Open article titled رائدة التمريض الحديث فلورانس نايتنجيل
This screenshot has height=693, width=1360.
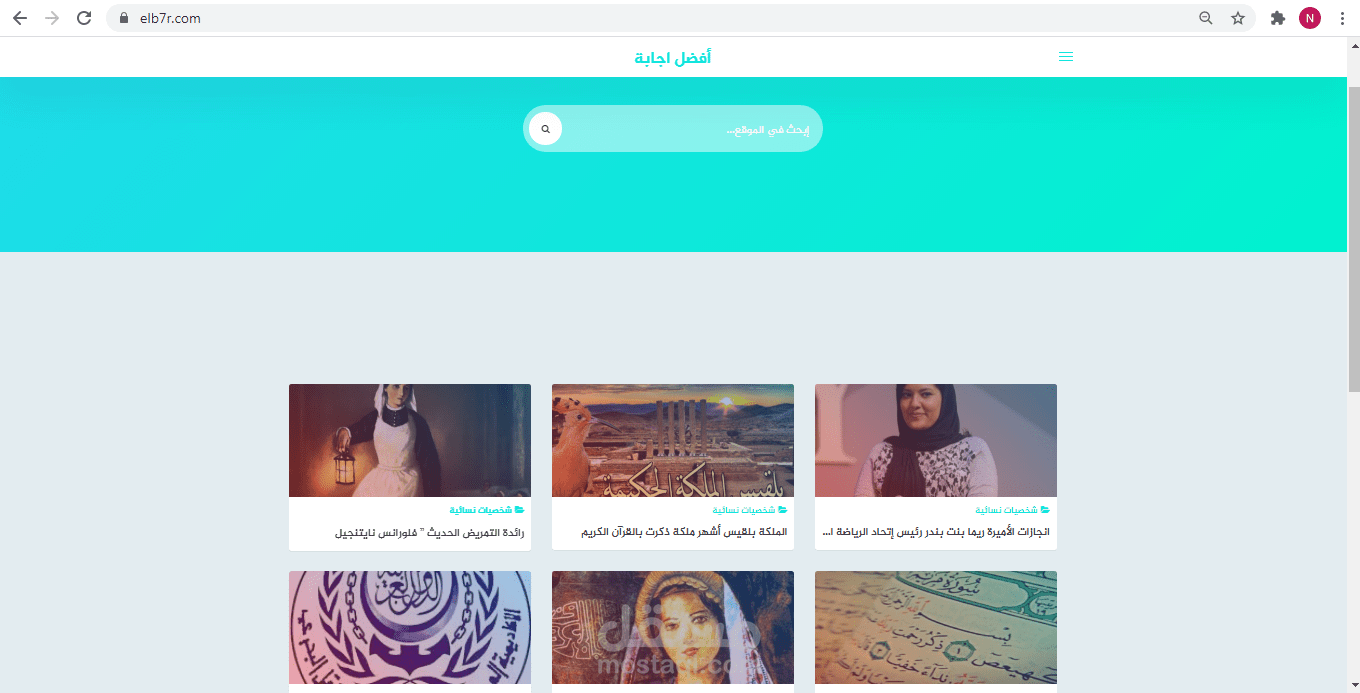click(x=430, y=532)
